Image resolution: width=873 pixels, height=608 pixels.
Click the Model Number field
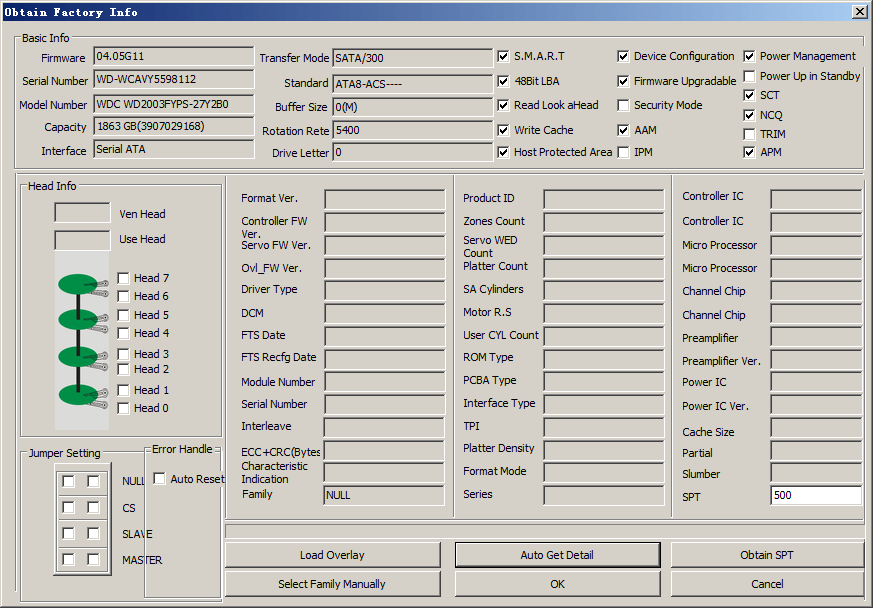[x=174, y=104]
